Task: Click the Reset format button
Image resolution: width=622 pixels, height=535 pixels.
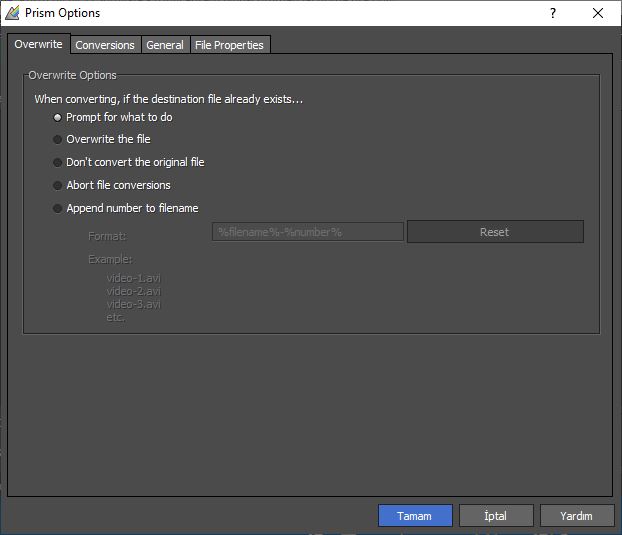Action: click(x=495, y=232)
